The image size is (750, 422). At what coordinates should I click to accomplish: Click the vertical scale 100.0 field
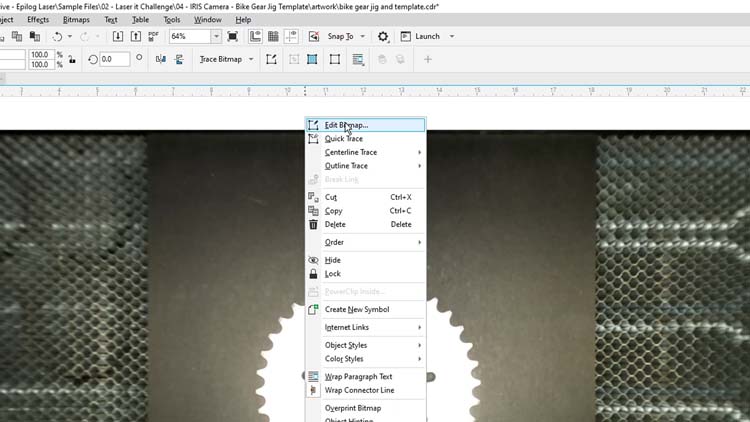point(41,65)
